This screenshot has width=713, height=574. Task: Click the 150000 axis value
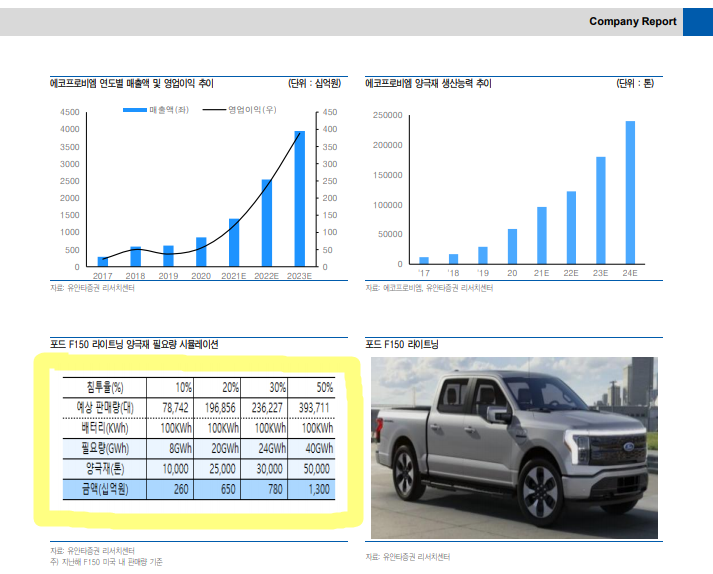[x=388, y=175]
